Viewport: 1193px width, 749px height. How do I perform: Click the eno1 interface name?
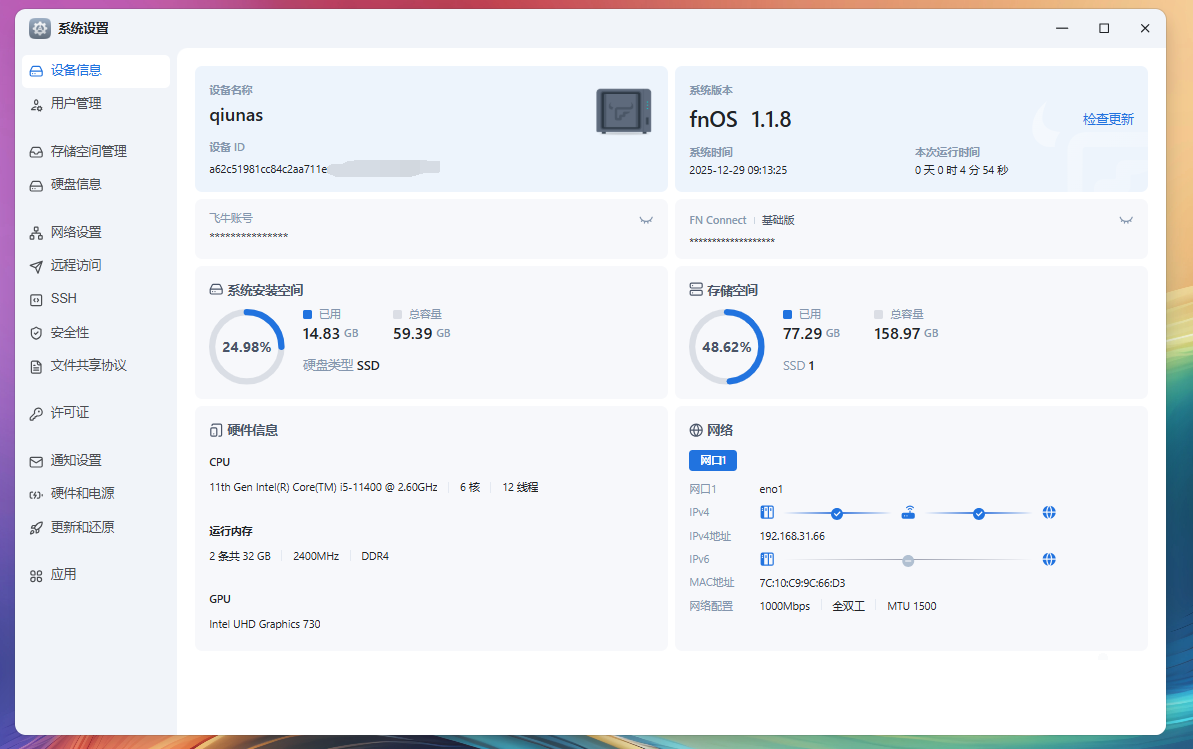pos(771,489)
